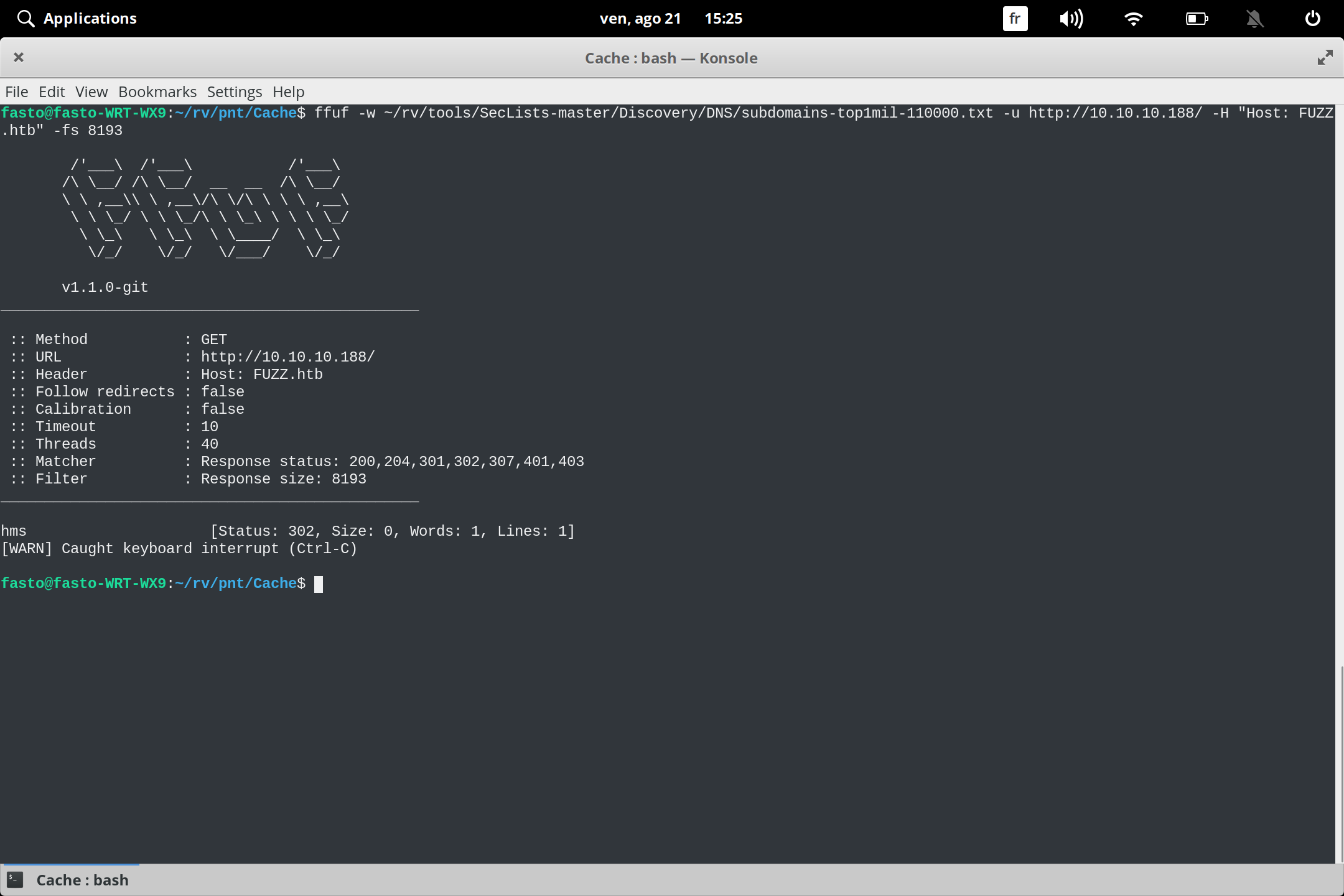1344x896 pixels.
Task: Click the terminal icon on the Cache:bash tab
Action: tap(16, 879)
